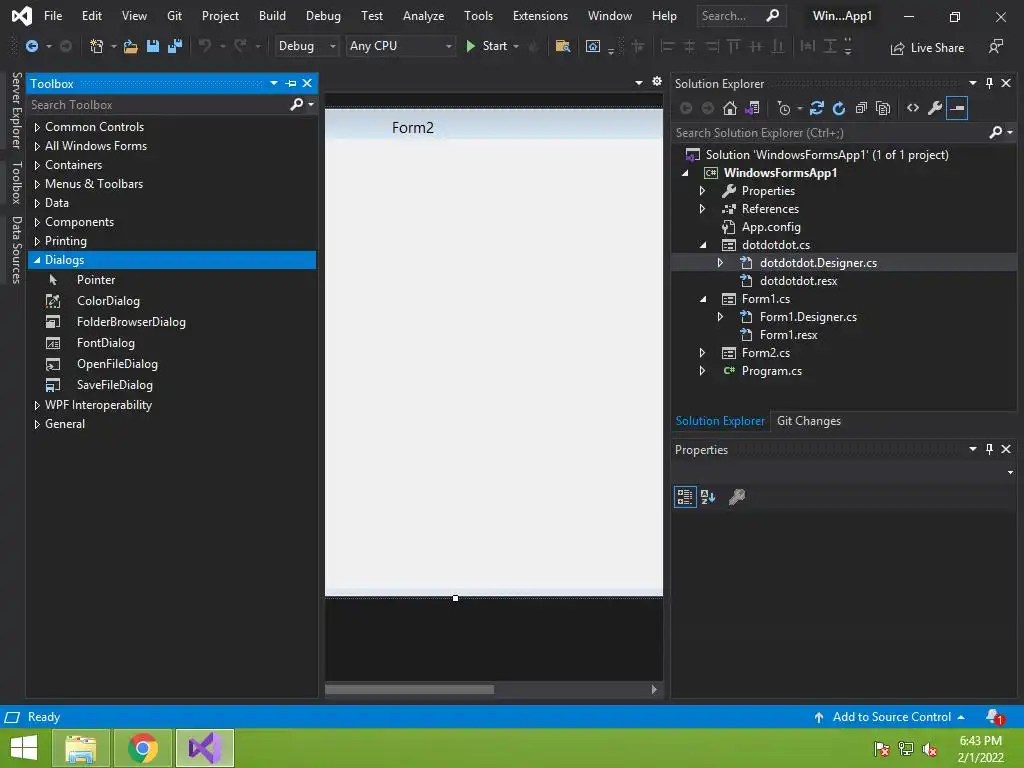Image resolution: width=1024 pixels, height=768 pixels.
Task: Select the ColorDialog toolbox item
Action: (x=108, y=301)
